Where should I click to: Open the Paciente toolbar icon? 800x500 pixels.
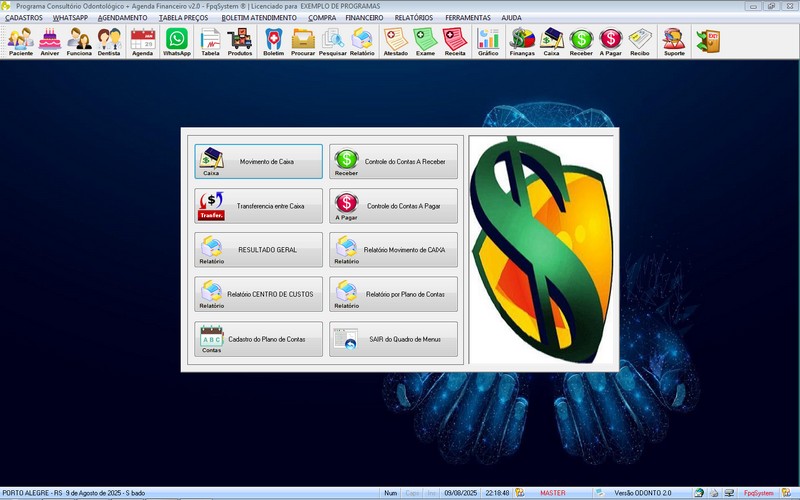tap(20, 41)
